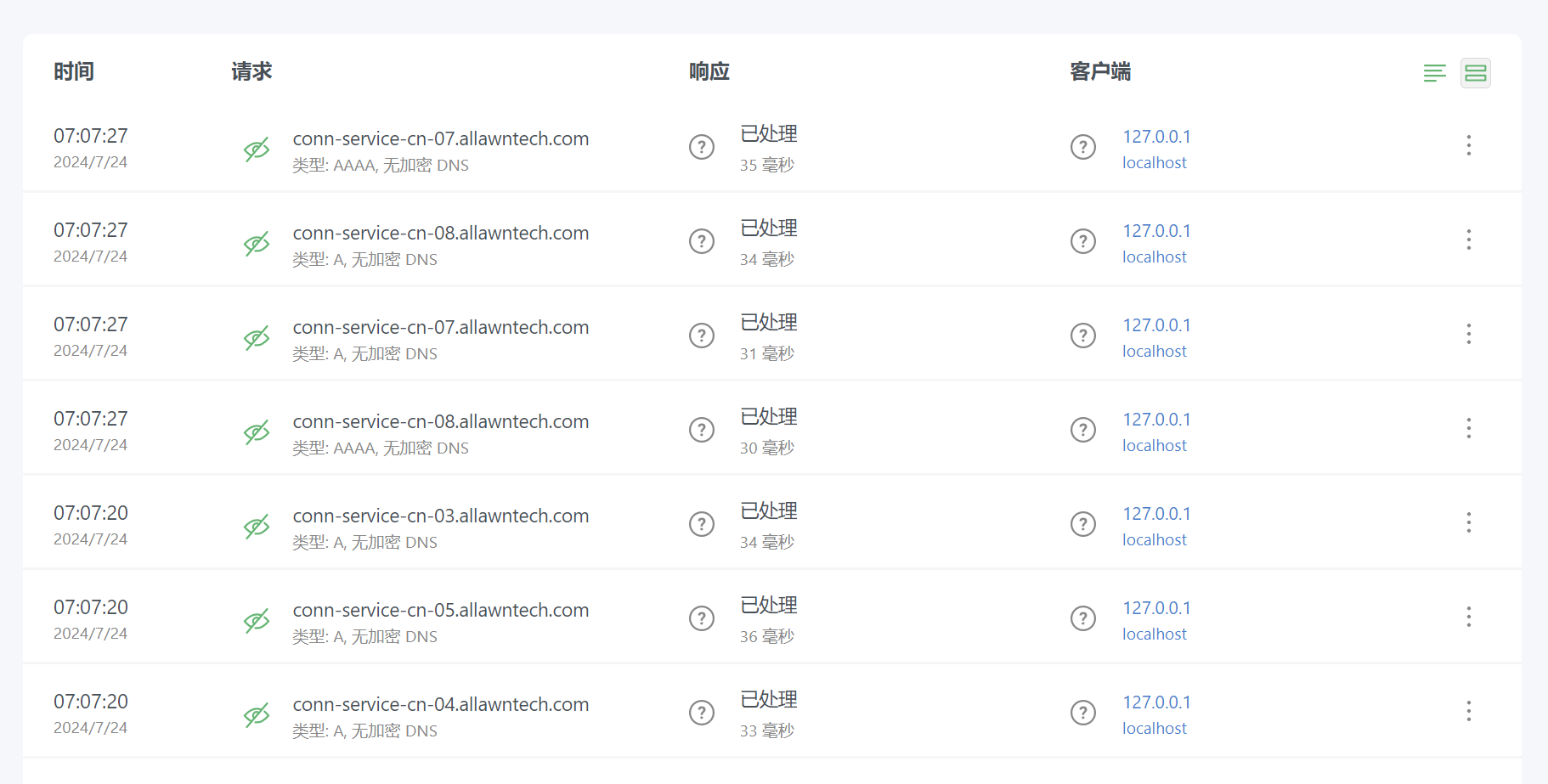Click 已处理 status above 35 毫秒
Image resolution: width=1548 pixels, height=784 pixels.
click(769, 134)
